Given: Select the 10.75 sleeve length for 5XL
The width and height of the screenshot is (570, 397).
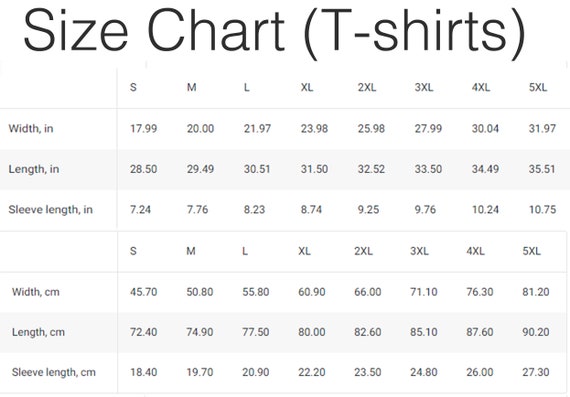Looking at the screenshot, I should pyautogui.click(x=542, y=210).
